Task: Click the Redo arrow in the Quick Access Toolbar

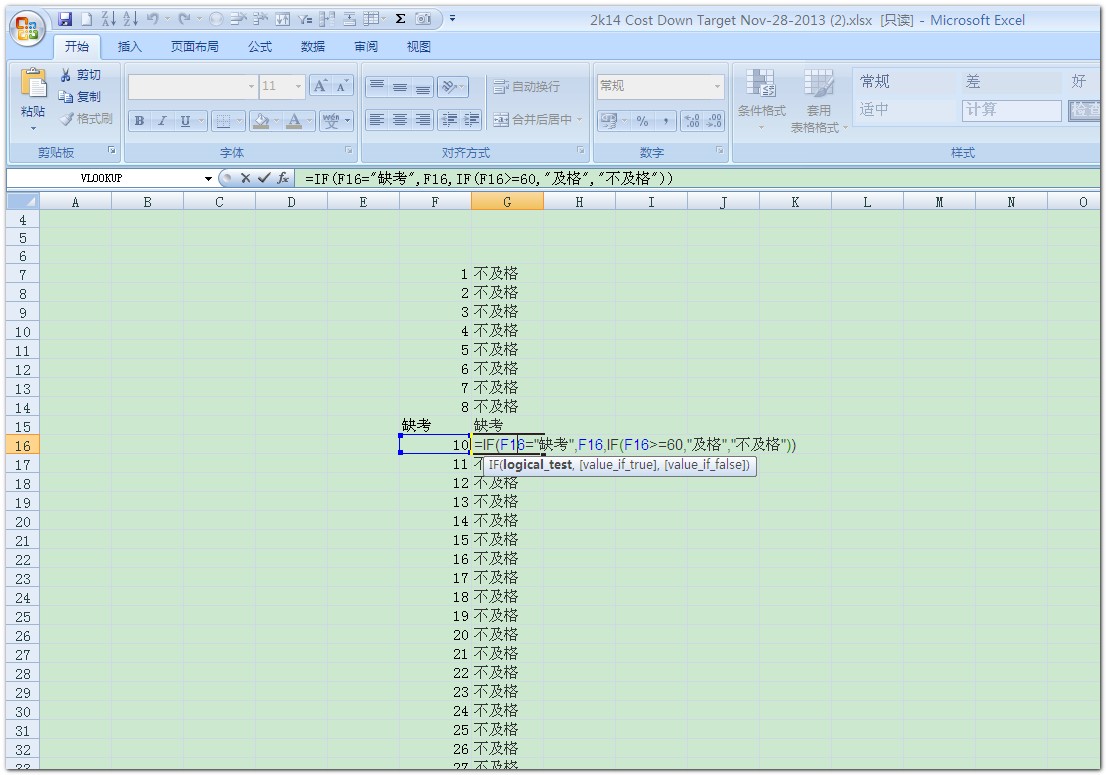Action: [183, 19]
